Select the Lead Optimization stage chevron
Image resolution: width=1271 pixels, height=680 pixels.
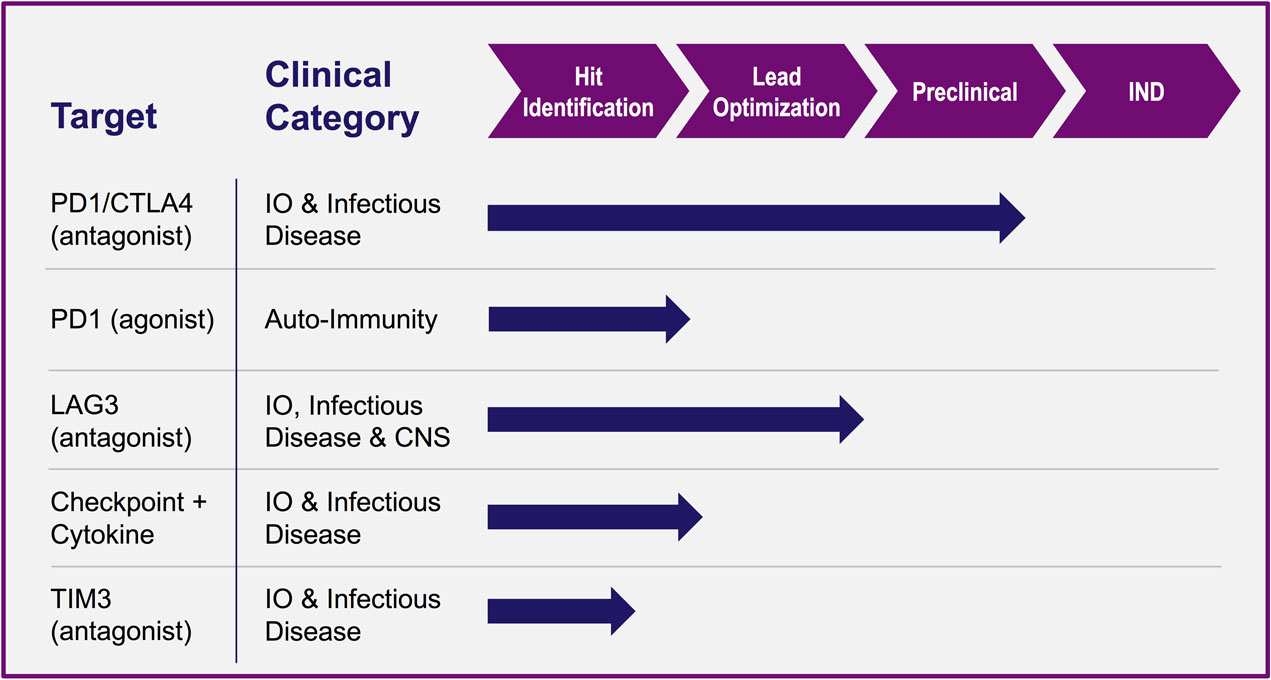[776, 91]
